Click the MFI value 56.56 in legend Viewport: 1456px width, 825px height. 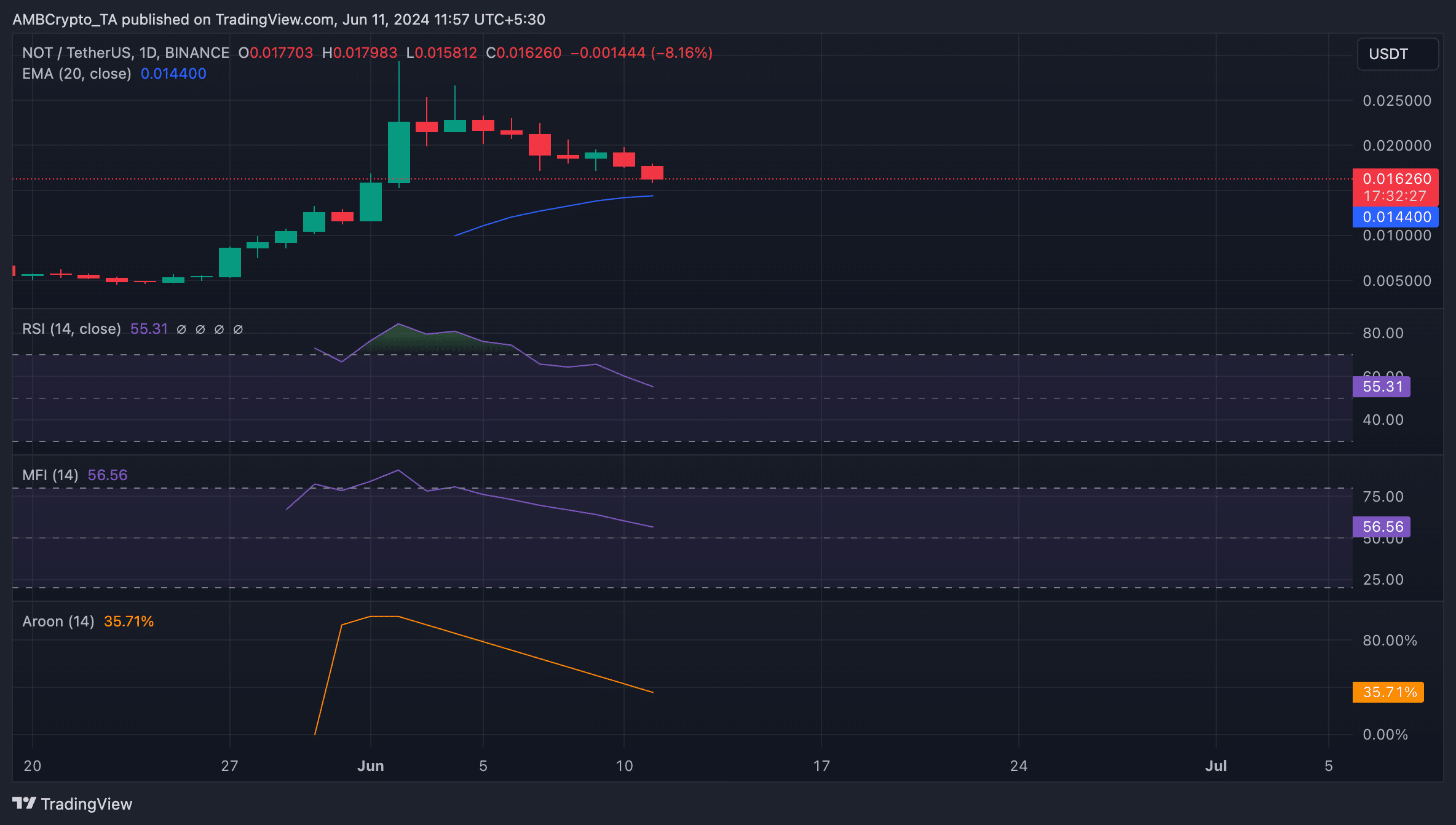[x=108, y=475]
